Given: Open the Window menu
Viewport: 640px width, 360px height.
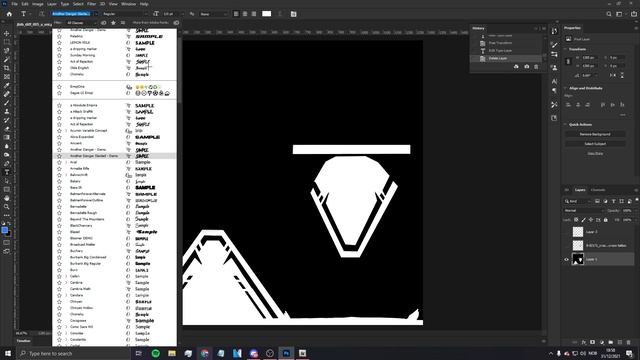Looking at the screenshot, I should (128, 4).
